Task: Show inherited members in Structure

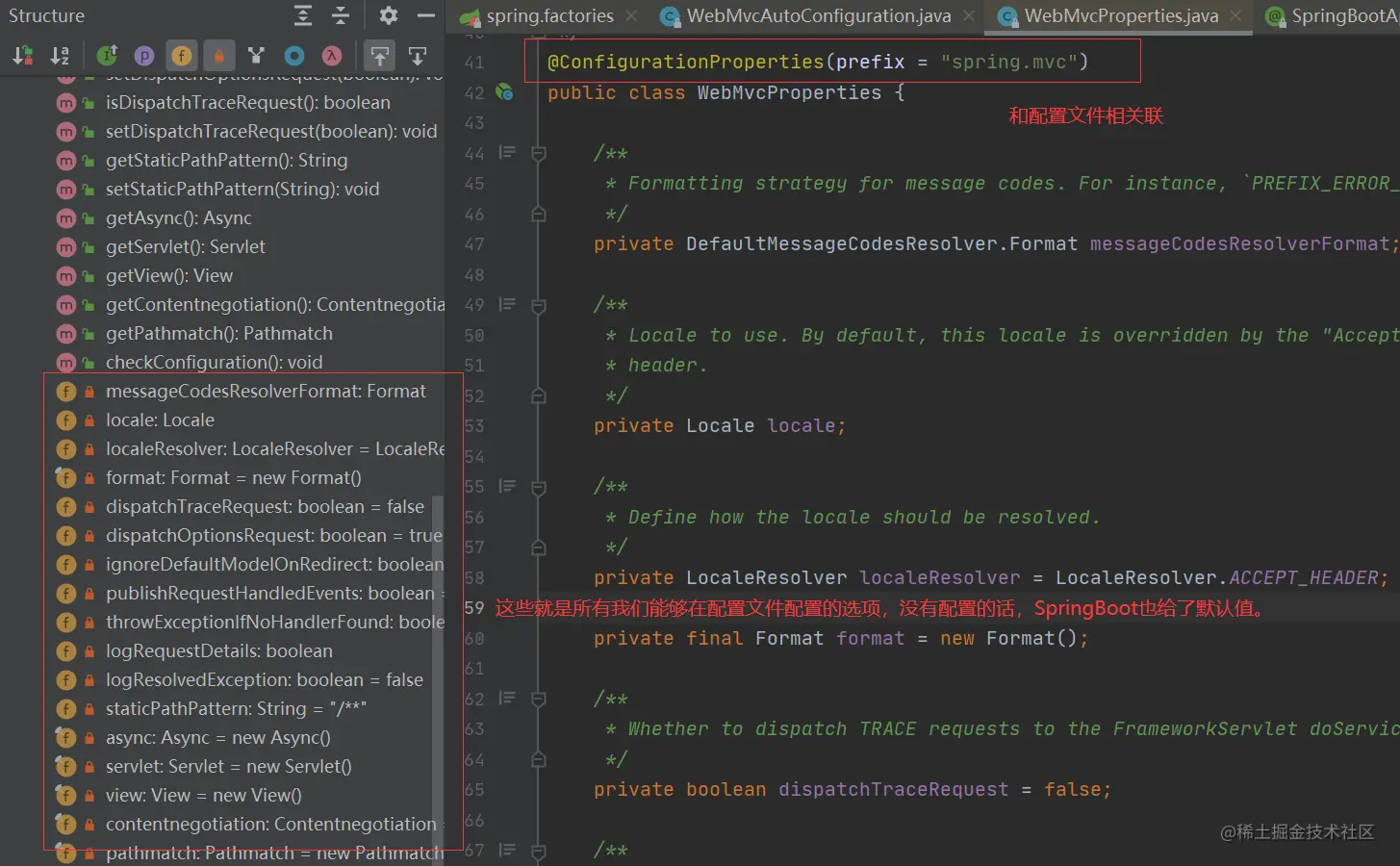Action: 107,56
